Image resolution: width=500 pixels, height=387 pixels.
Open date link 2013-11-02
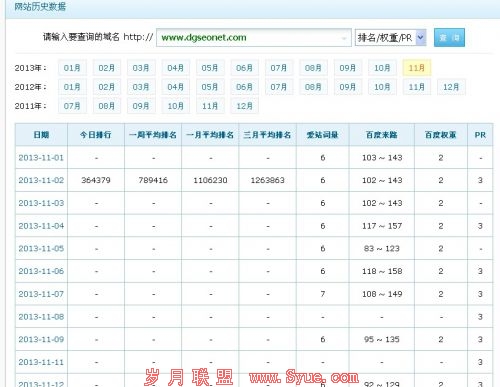coord(41,180)
